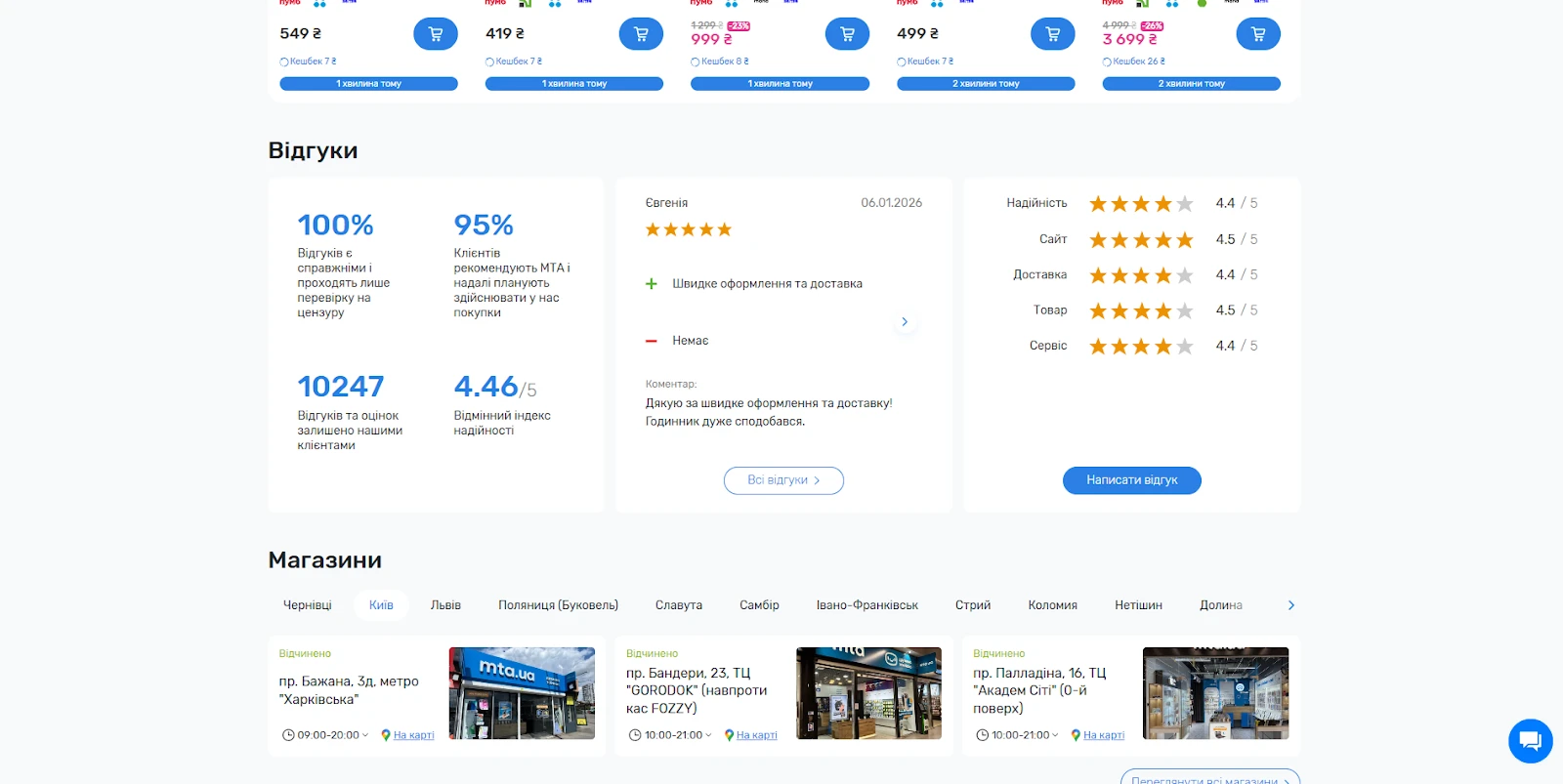Expand hours for Бандери 23 store

point(679,735)
